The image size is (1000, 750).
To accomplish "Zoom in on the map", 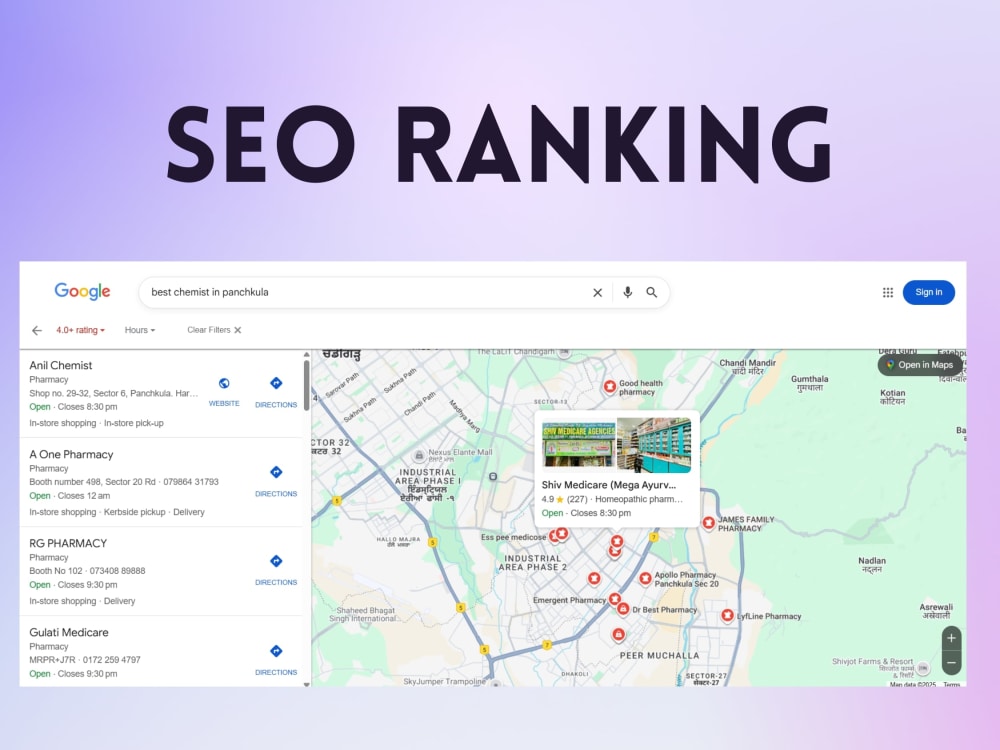I will click(952, 638).
